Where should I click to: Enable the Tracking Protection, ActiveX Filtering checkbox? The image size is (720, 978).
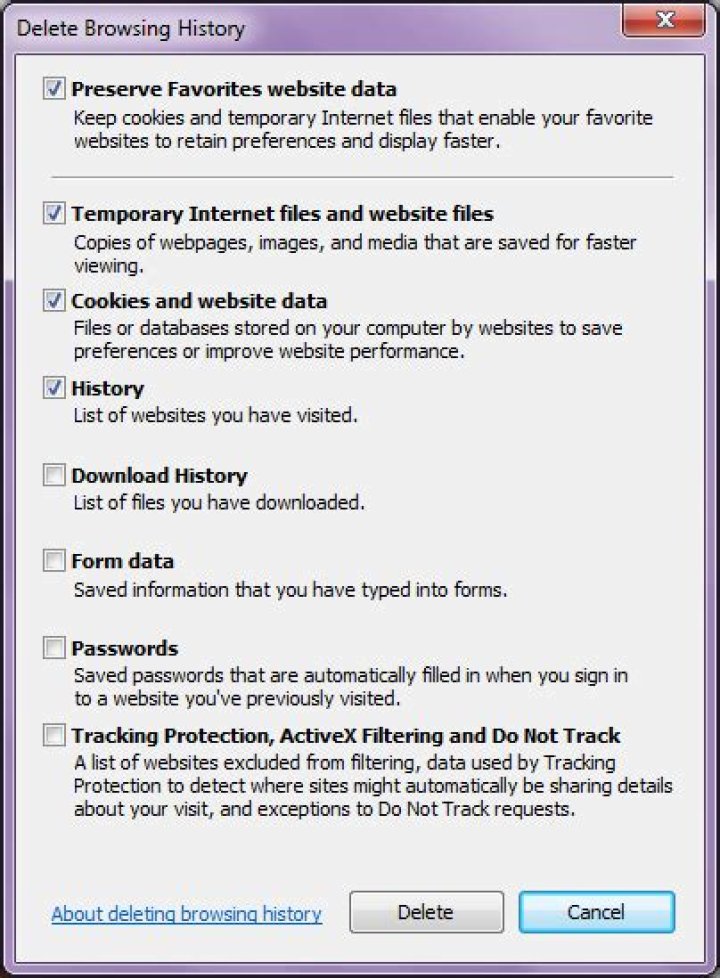[x=55, y=736]
